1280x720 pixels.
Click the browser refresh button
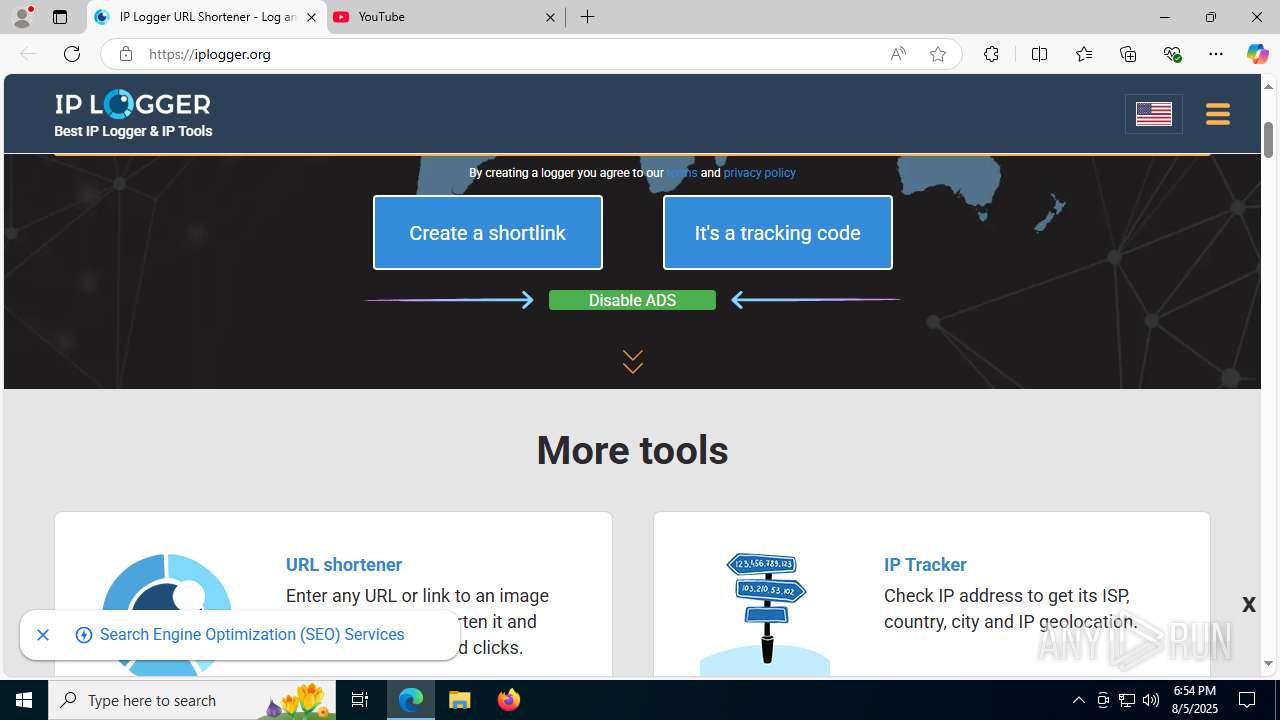point(72,54)
